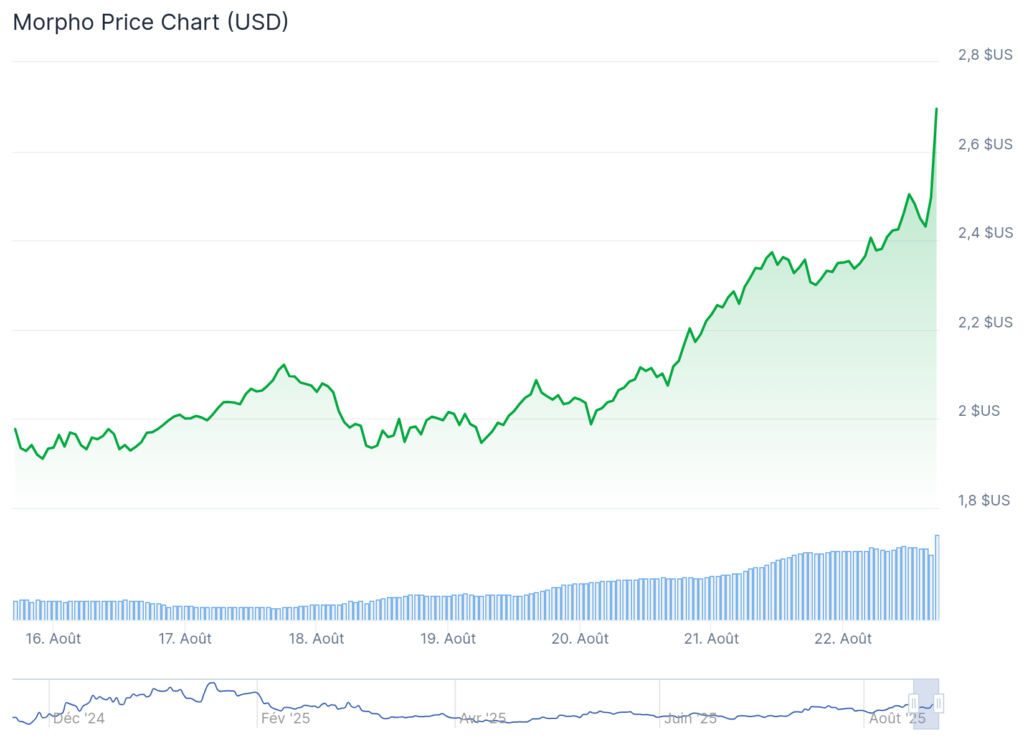1024x747 pixels.
Task: Click the latest price peak on chart
Action: (x=936, y=108)
